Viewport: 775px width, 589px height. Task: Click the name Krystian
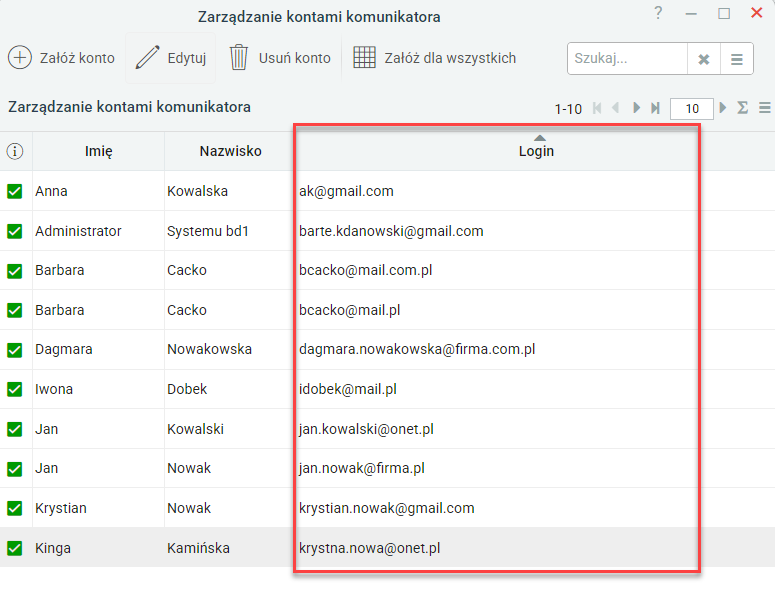61,508
